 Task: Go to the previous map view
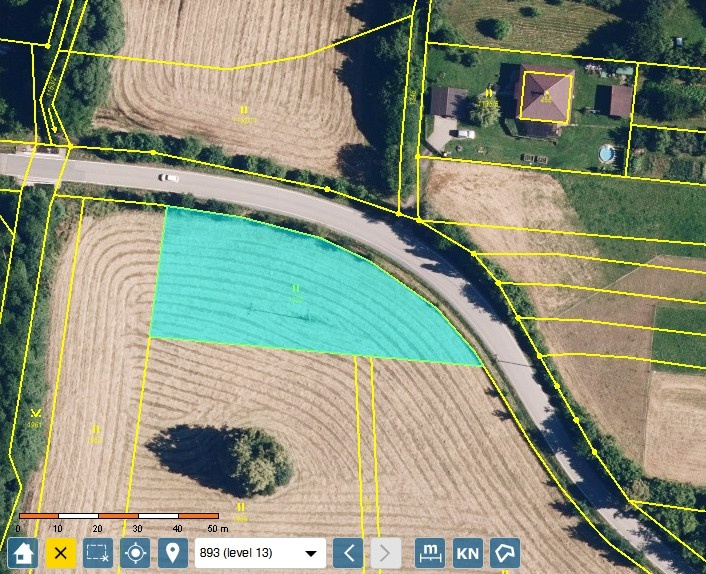(347, 552)
